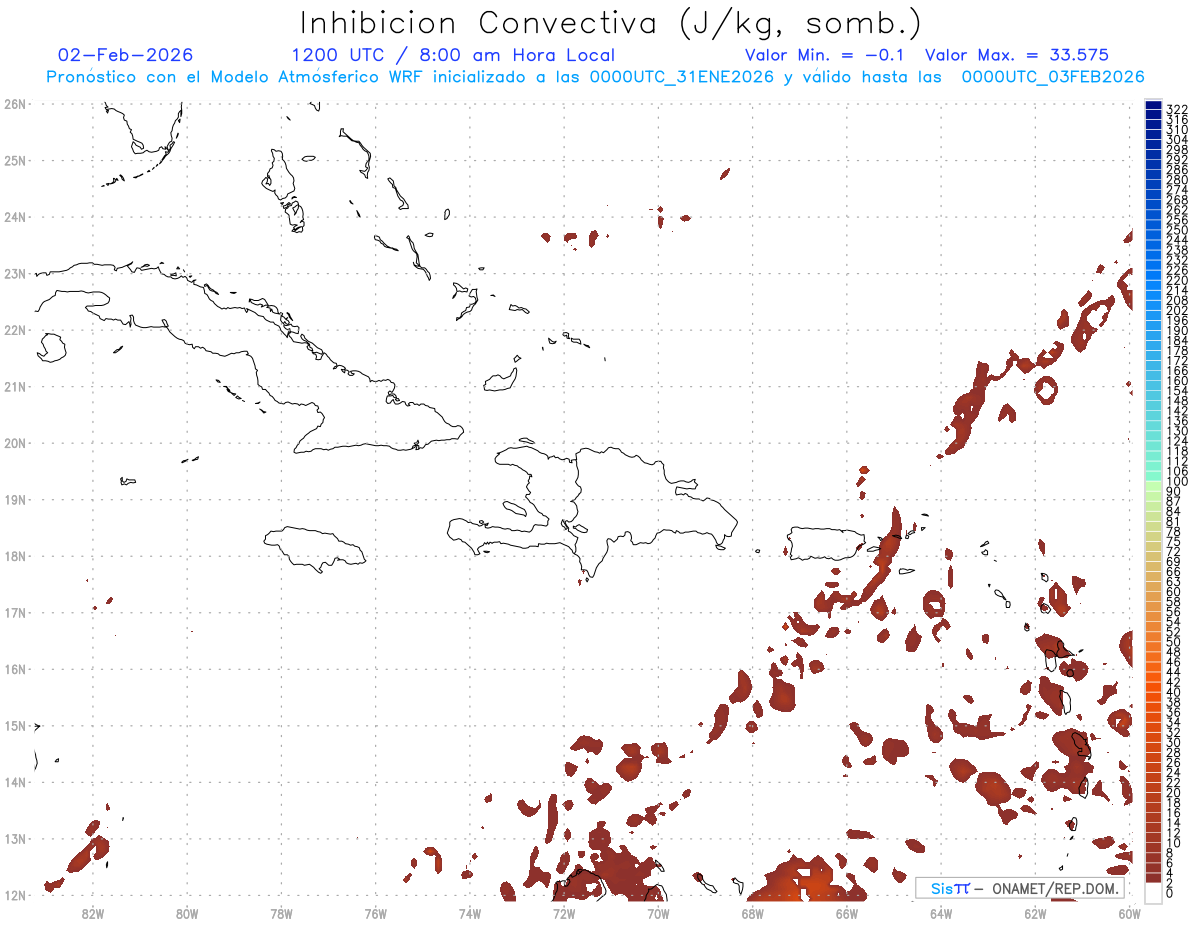1200x927 pixels.
Task: Click the colorbar scale value 0
Action: tap(1170, 893)
